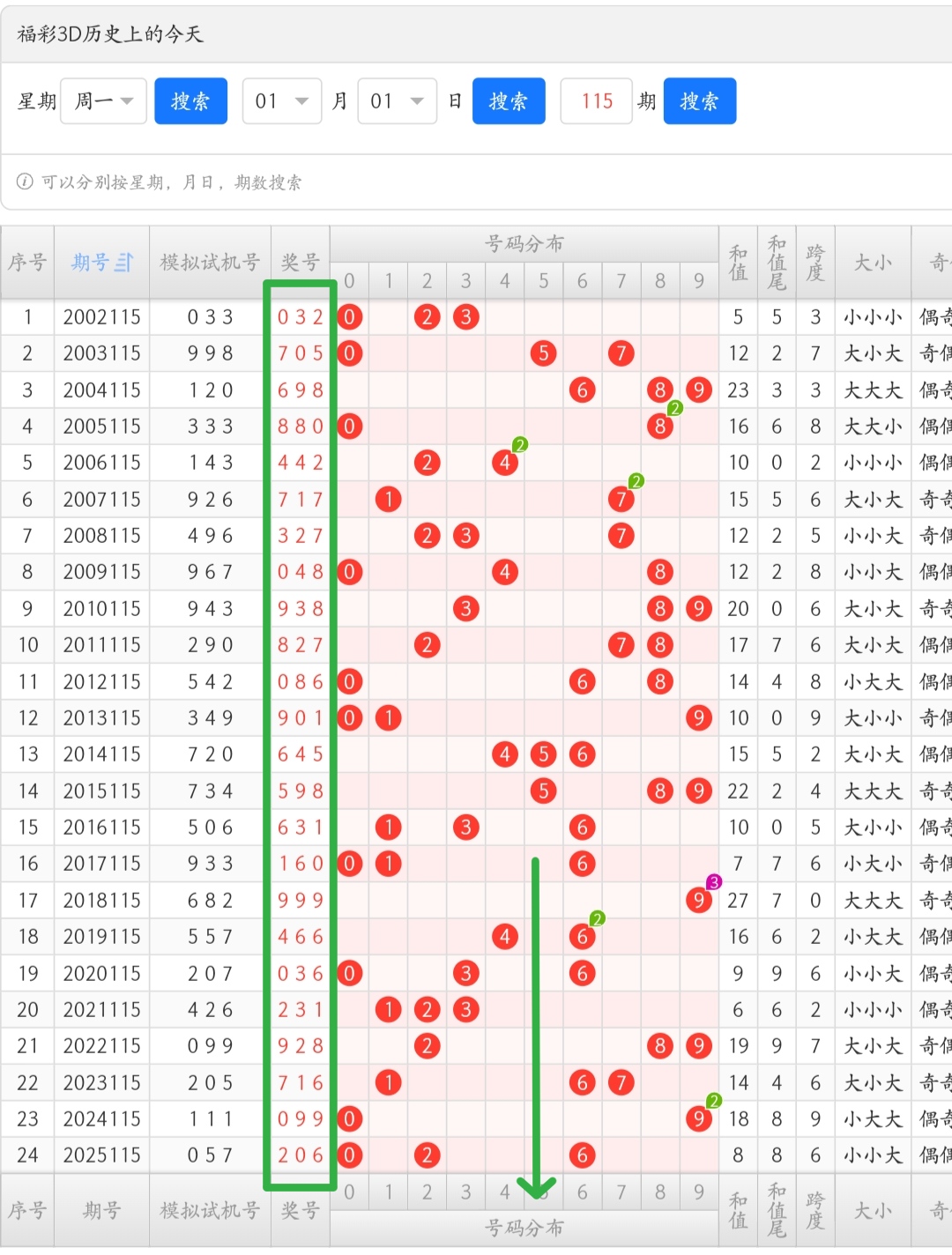
Task: Click the 跨度 column header at top
Action: [815, 263]
